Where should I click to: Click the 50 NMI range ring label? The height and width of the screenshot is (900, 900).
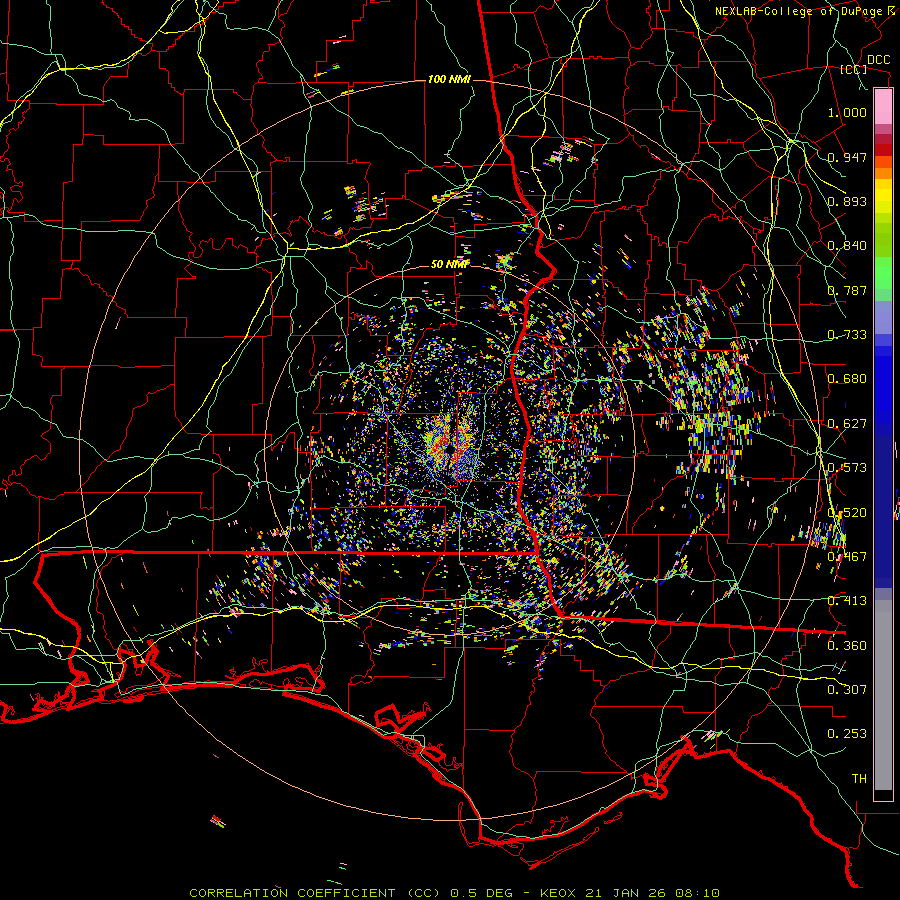(x=451, y=265)
